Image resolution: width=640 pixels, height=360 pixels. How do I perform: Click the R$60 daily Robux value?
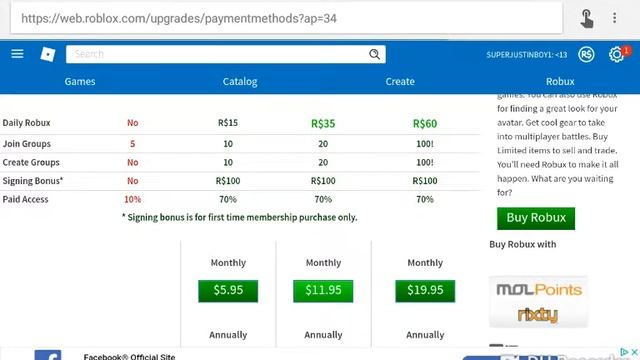pyautogui.click(x=425, y=123)
